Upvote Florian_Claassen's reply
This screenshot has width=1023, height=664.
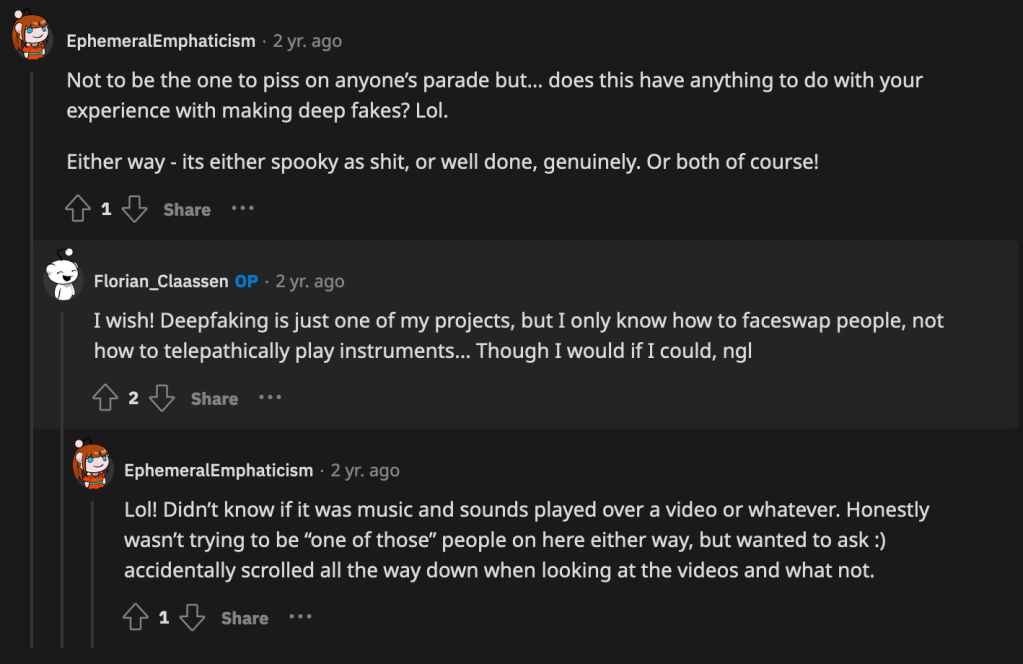(105, 398)
